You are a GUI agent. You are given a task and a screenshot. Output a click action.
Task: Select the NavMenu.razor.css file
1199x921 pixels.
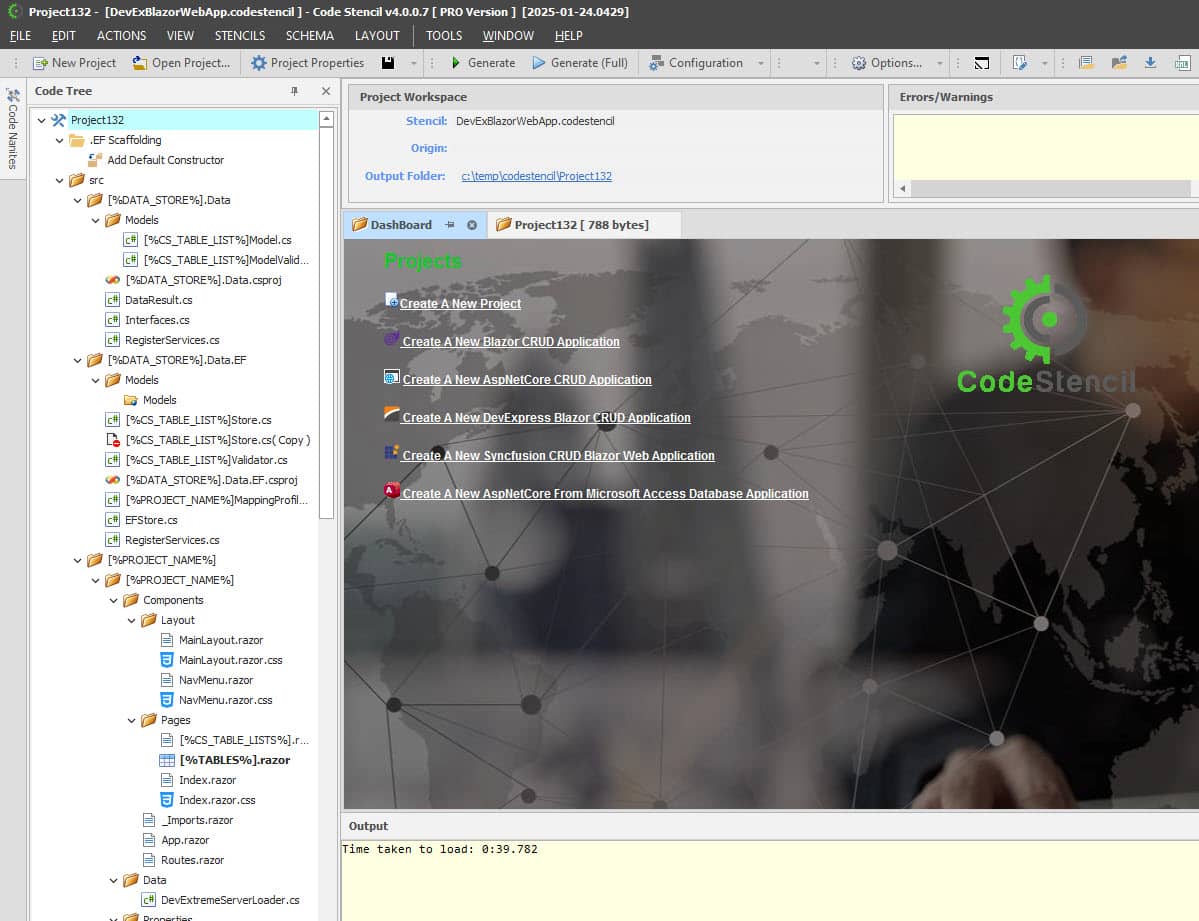click(x=226, y=700)
